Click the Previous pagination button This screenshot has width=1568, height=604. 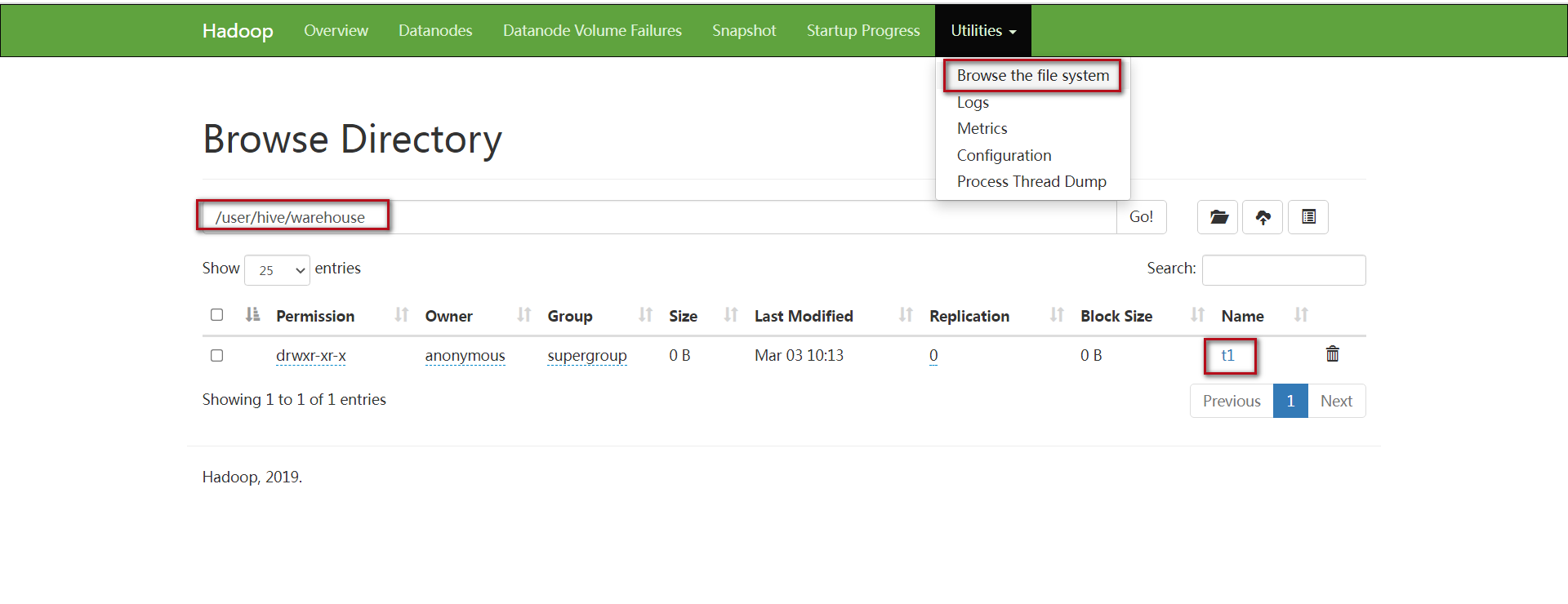[x=1232, y=401]
